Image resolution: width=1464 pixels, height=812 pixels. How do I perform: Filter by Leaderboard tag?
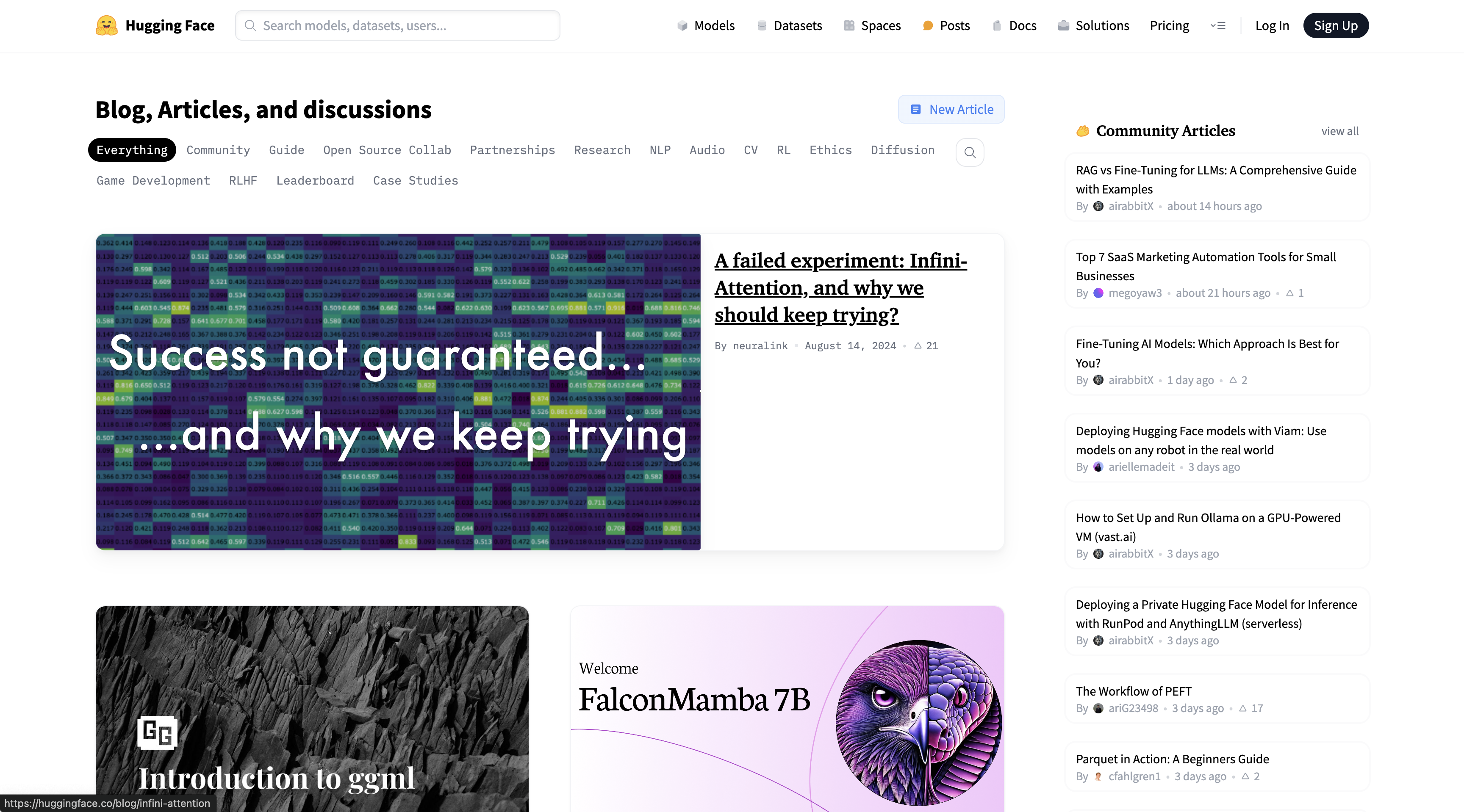click(315, 181)
